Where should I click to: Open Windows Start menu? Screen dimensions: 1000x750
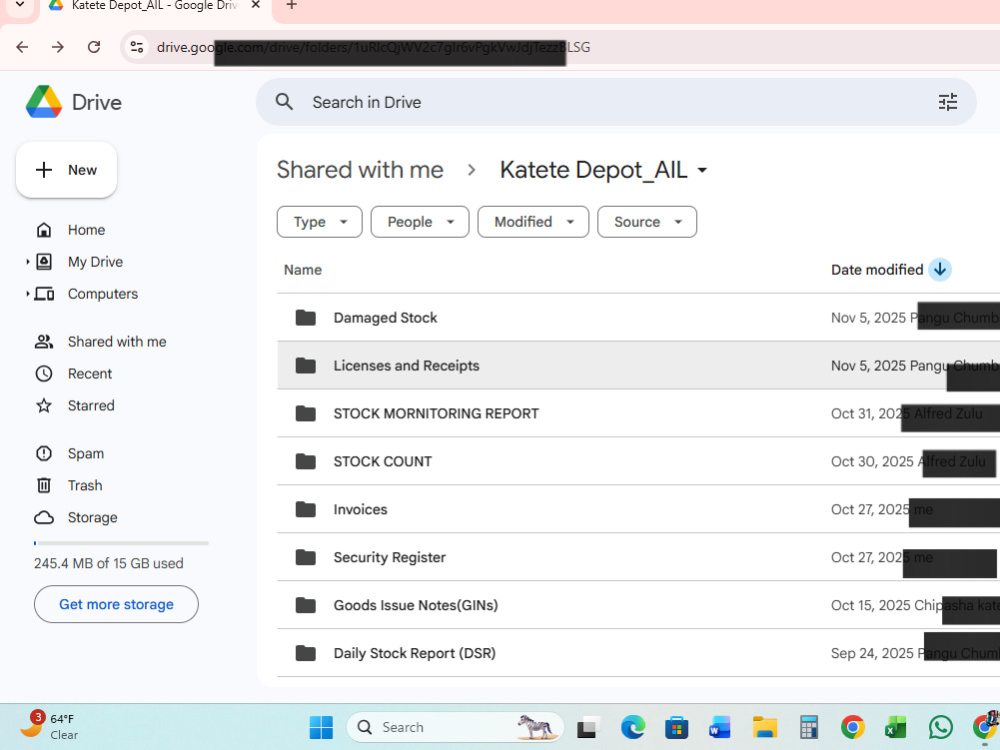(321, 727)
